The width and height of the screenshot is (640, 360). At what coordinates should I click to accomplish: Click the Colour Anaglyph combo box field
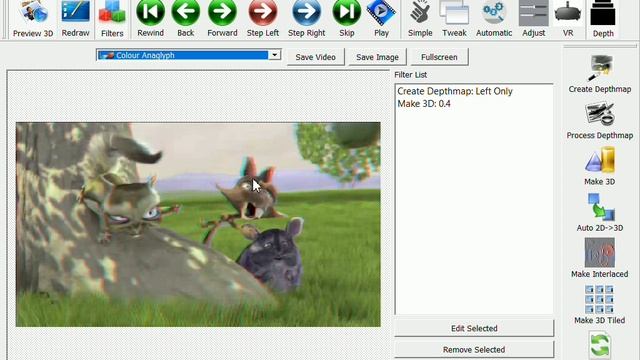pos(189,55)
